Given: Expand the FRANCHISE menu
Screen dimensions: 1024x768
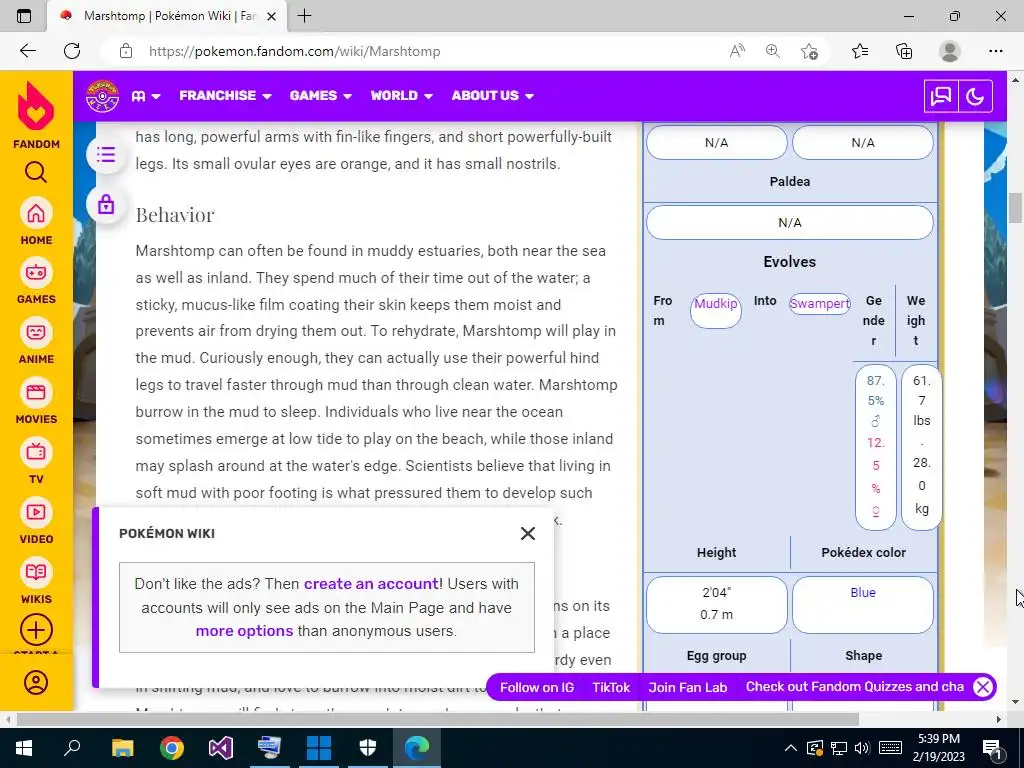Looking at the screenshot, I should click(225, 95).
